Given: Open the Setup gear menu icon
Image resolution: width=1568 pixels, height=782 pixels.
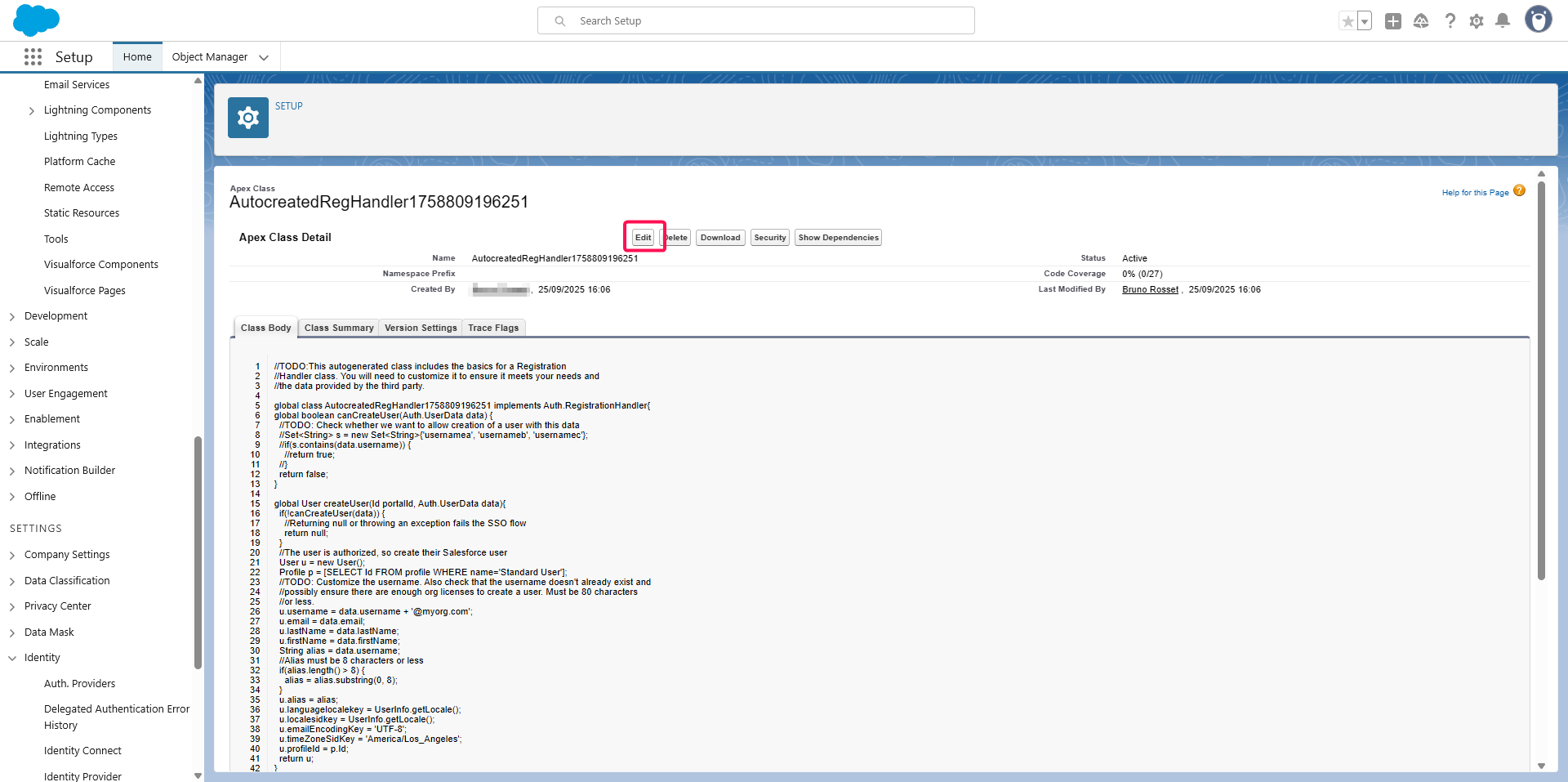Looking at the screenshot, I should (x=1476, y=21).
